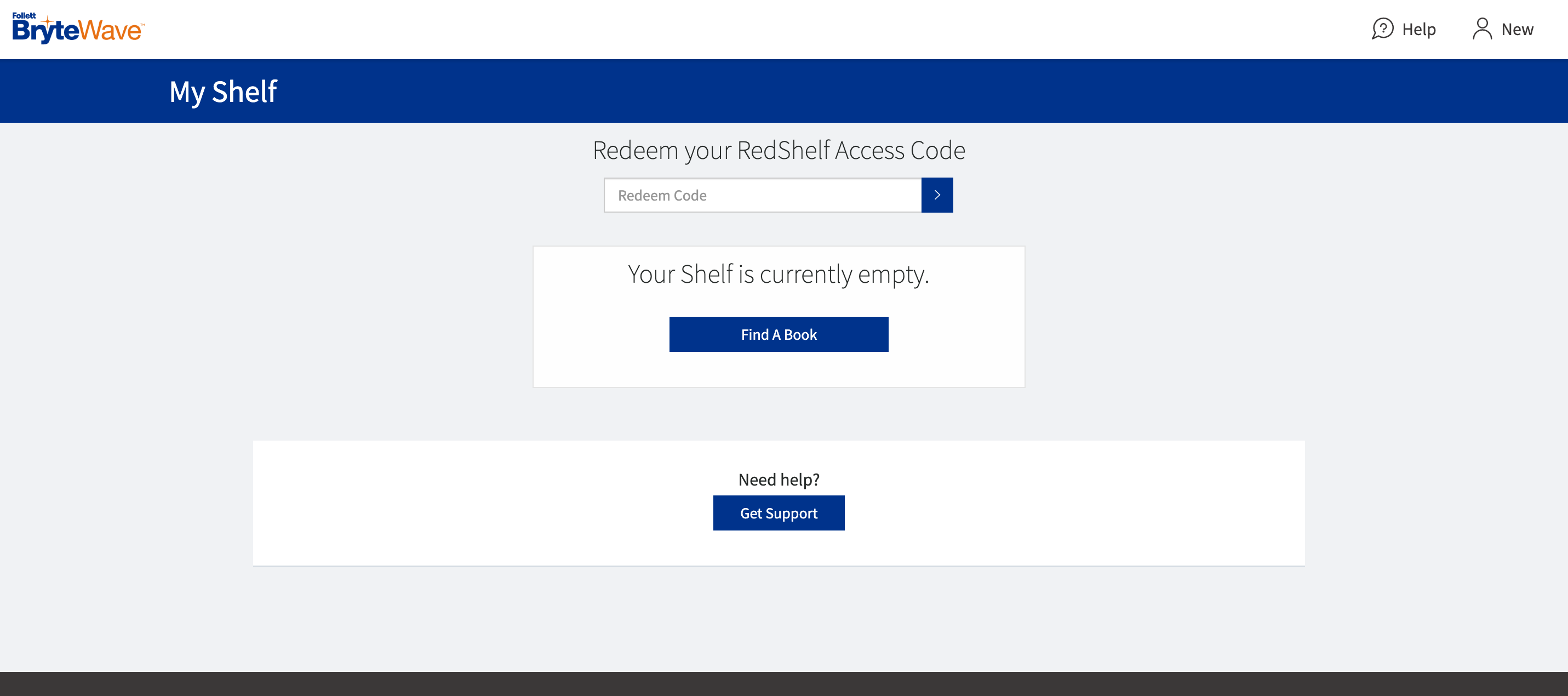Click the Follett BryteWave logo

(x=78, y=28)
